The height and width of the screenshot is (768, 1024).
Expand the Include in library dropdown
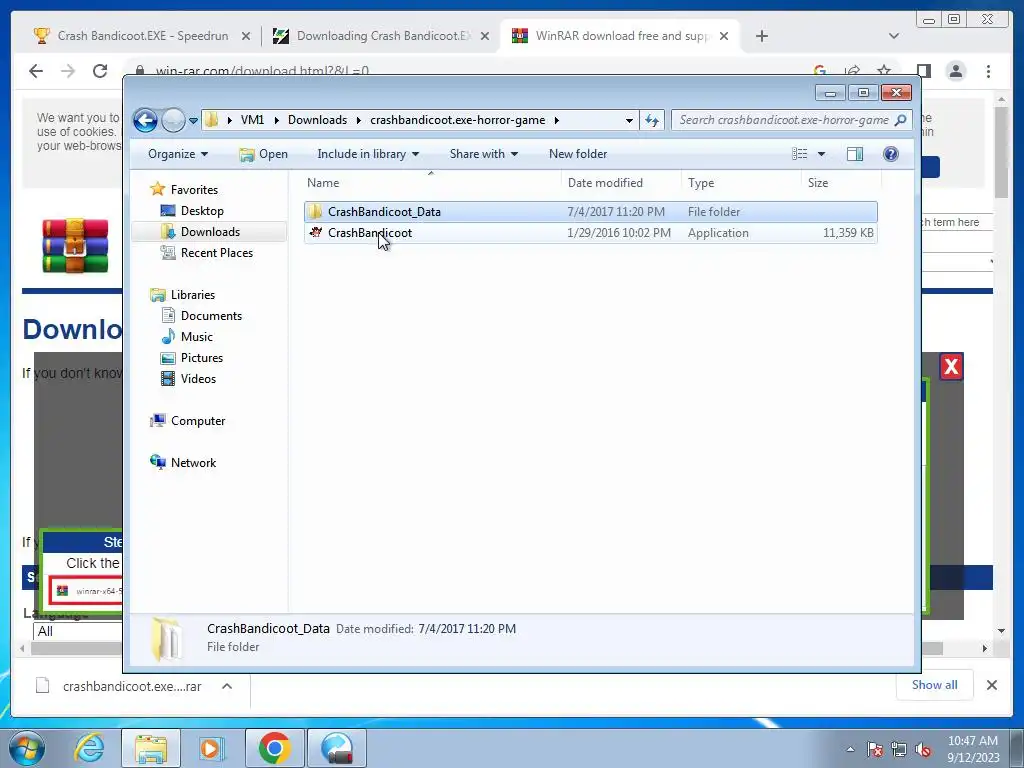tap(368, 154)
